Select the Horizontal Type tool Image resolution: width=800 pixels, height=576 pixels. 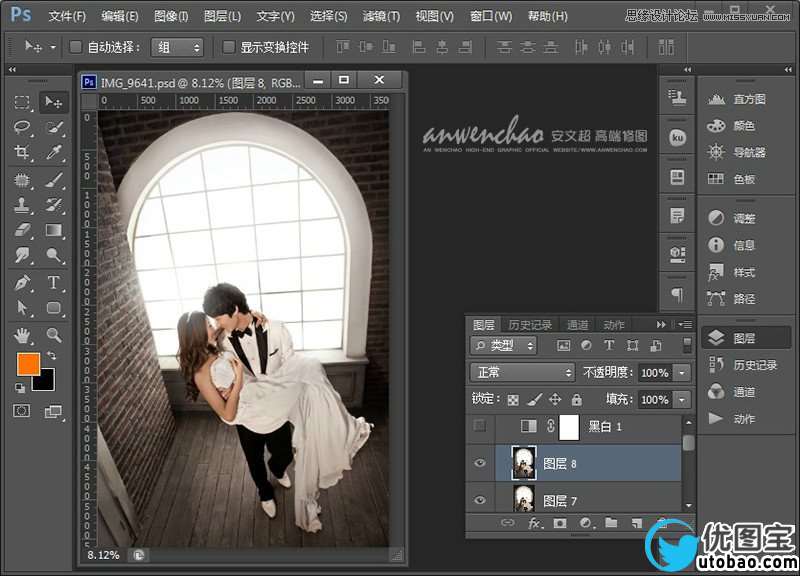click(53, 282)
